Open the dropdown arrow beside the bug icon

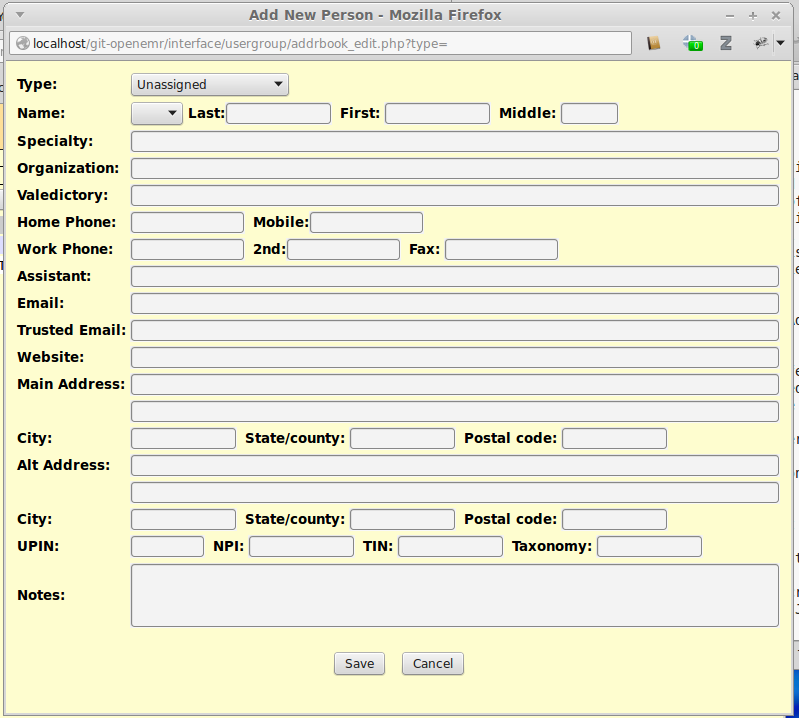point(781,43)
